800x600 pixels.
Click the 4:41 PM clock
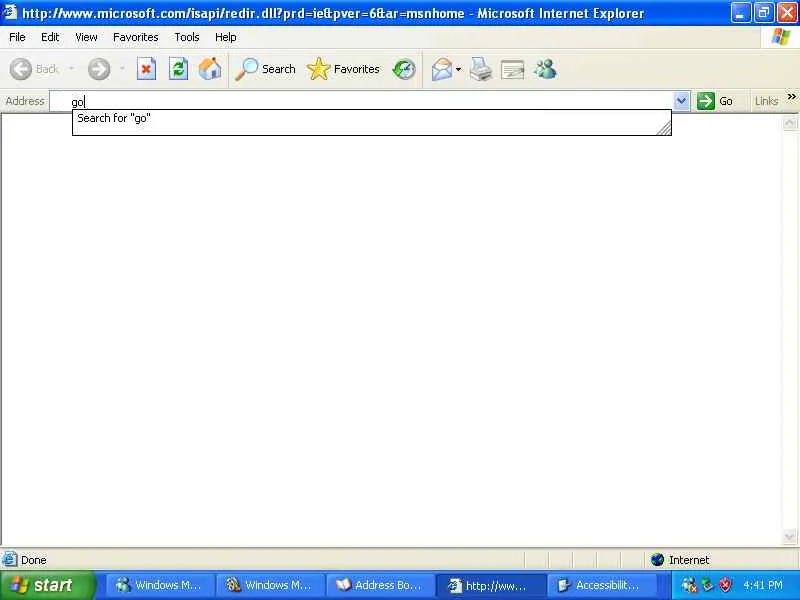pyautogui.click(x=763, y=585)
